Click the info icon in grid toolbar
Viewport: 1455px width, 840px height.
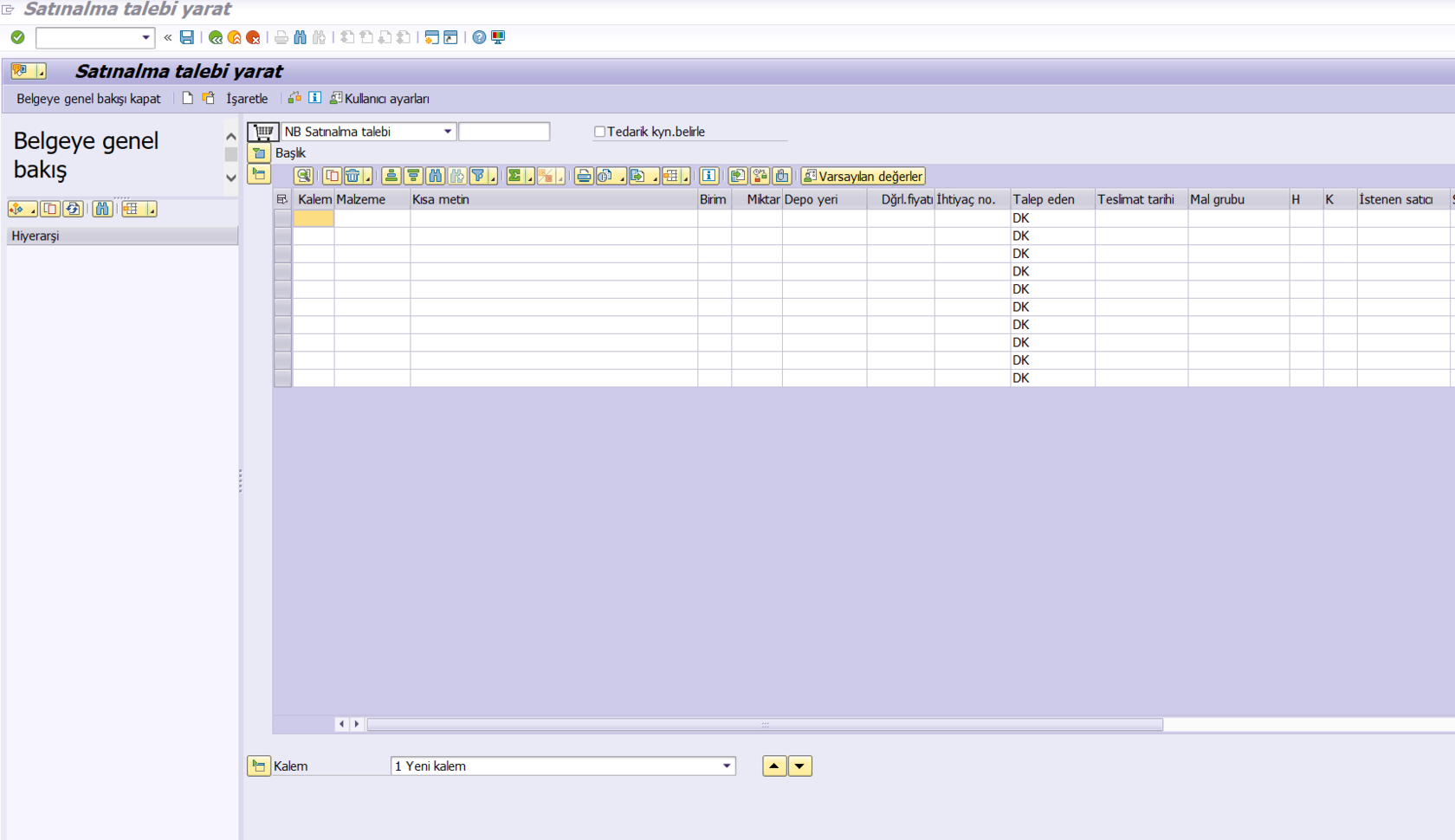coord(709,176)
